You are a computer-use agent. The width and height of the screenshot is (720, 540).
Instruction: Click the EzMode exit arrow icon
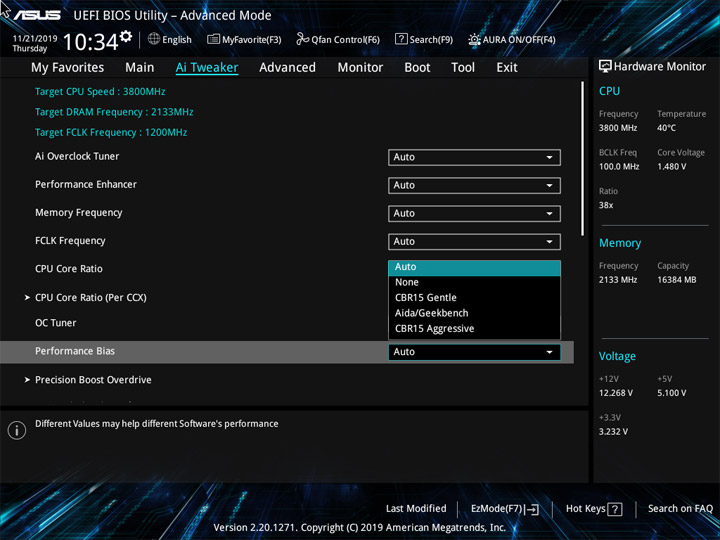tap(532, 509)
